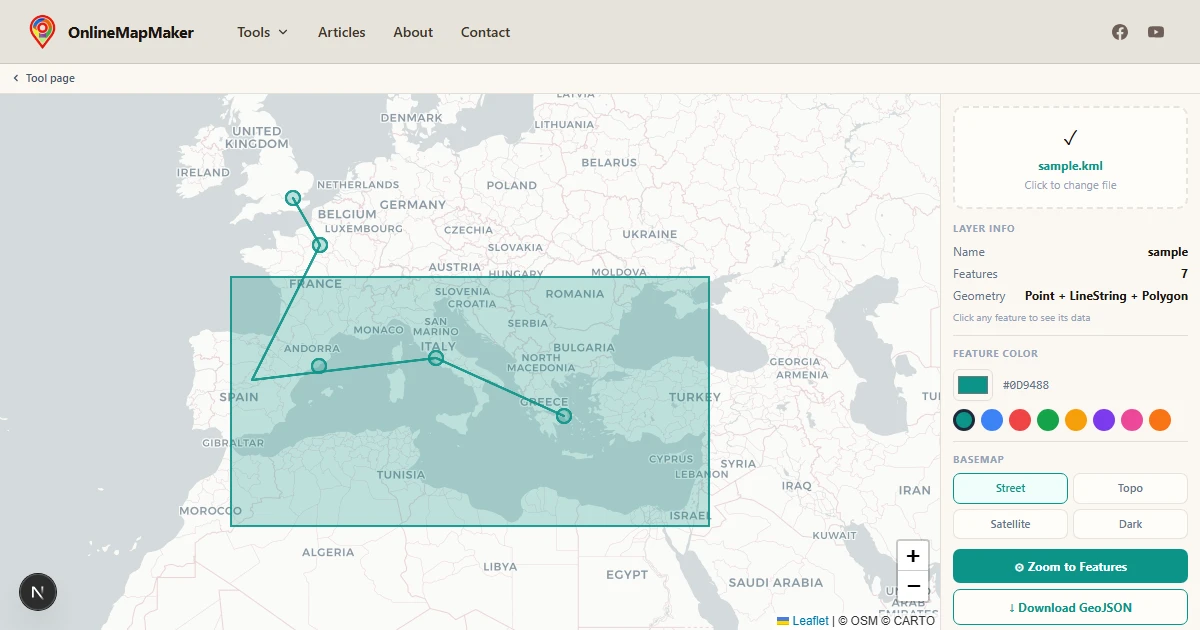Click the Geometry value Point + LineString + Polygon
The height and width of the screenshot is (630, 1200).
click(x=1106, y=296)
